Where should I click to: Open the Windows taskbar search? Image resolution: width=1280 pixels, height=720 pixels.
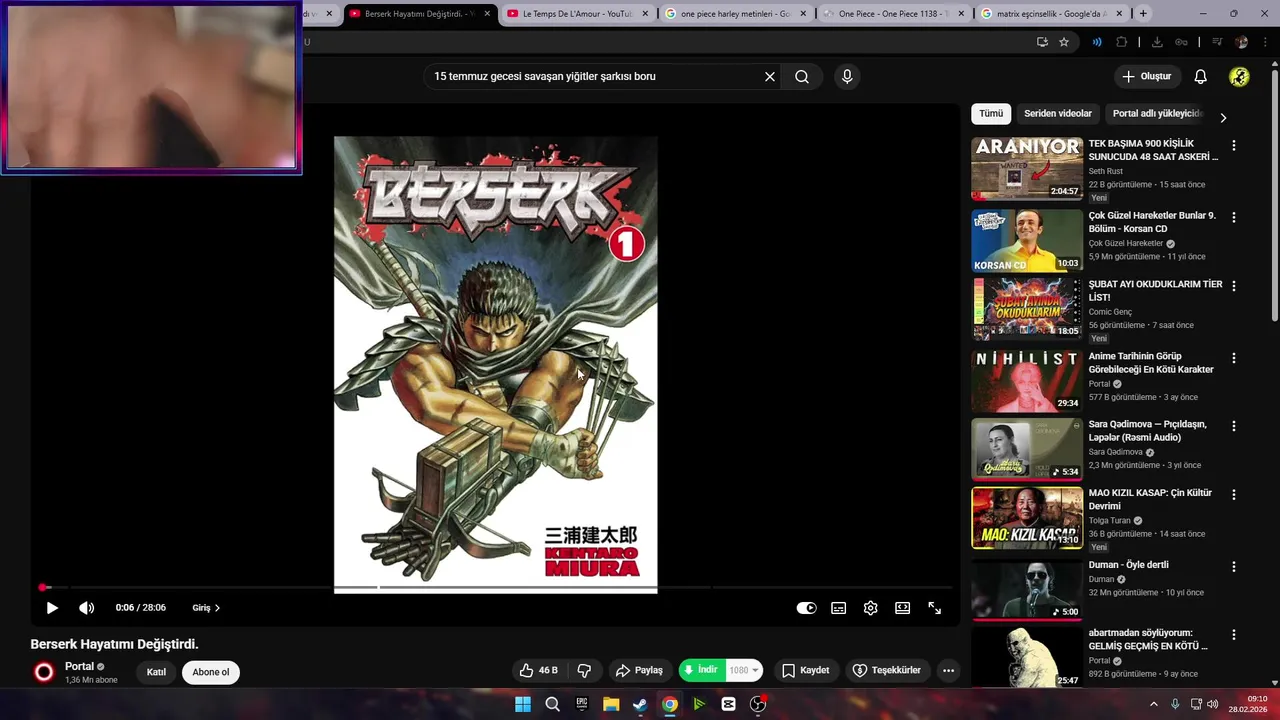point(552,704)
